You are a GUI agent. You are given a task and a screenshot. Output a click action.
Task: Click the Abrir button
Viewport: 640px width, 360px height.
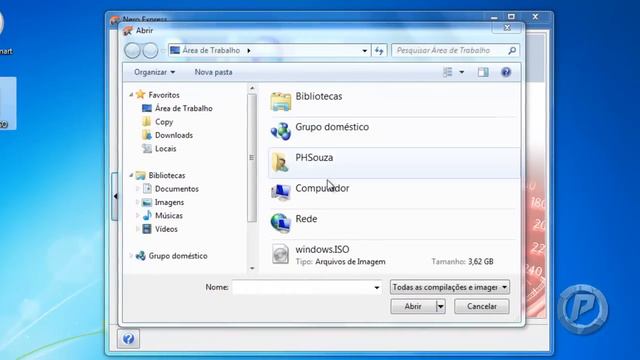tap(413, 306)
